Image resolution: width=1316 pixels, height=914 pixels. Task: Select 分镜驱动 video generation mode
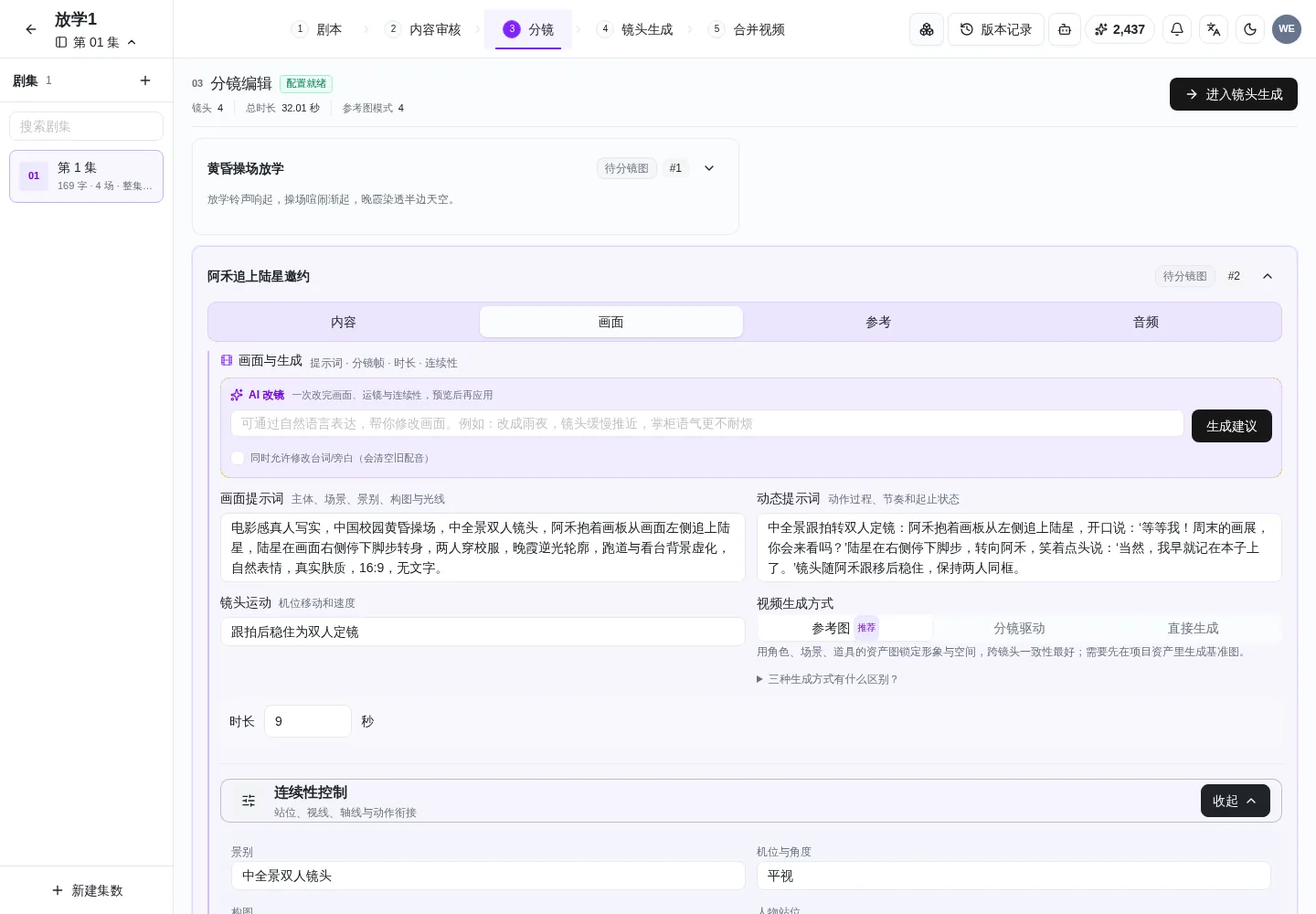[x=1019, y=628]
